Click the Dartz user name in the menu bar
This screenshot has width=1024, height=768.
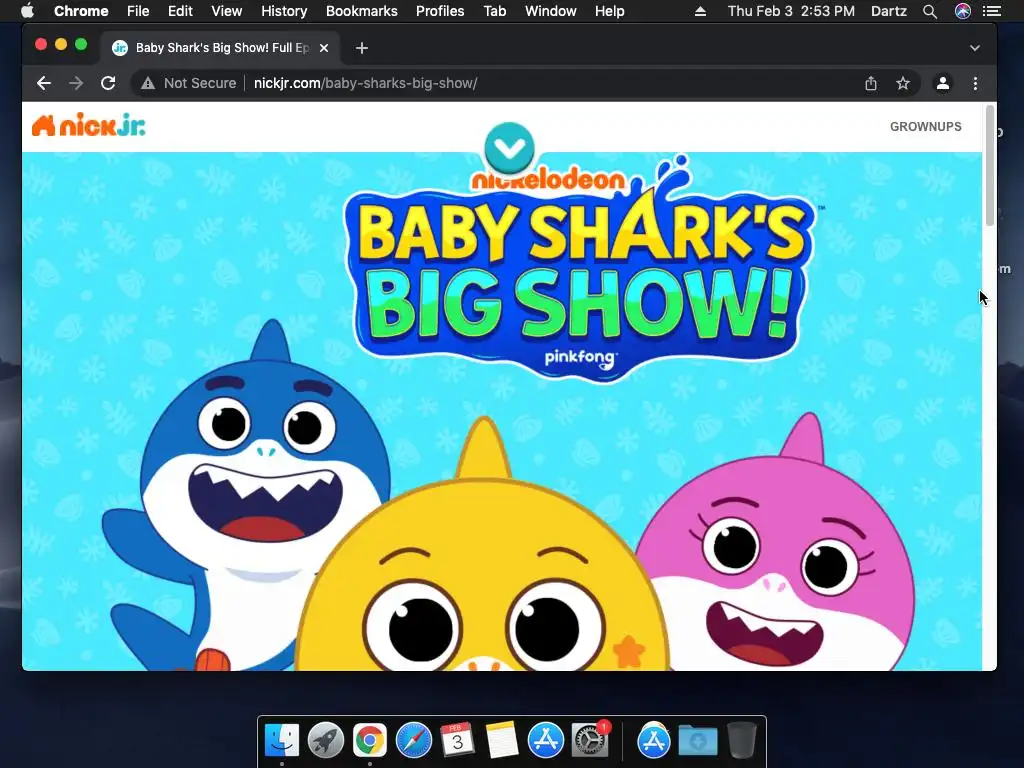point(889,11)
